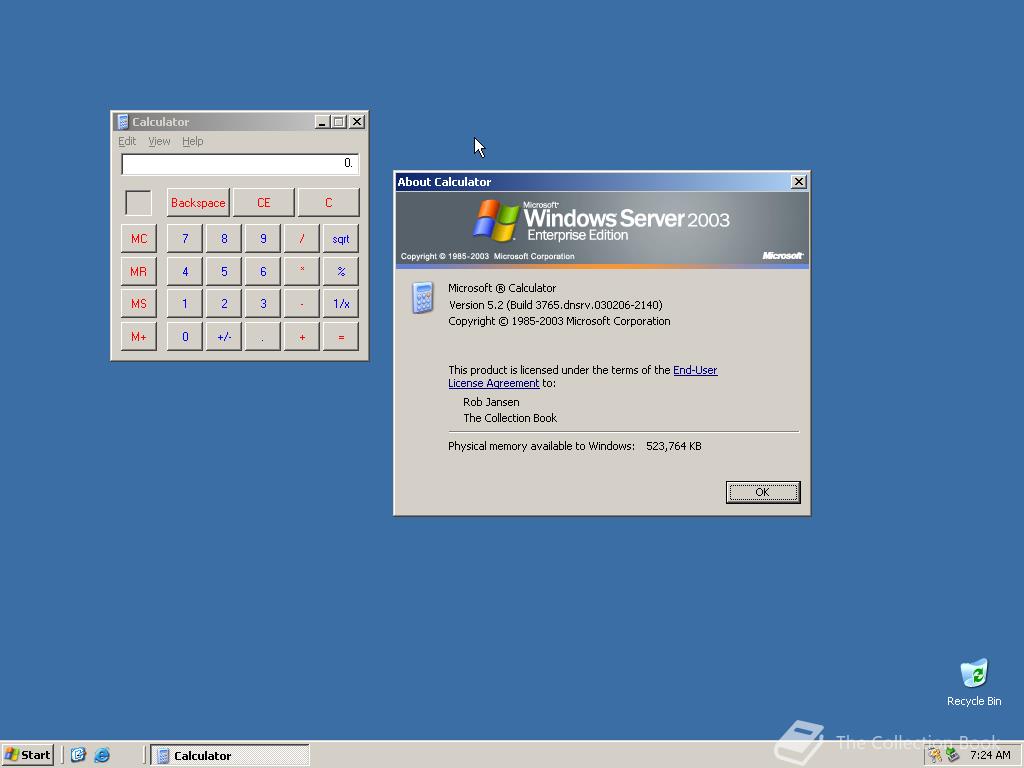Click the Calculator title bar icon

(x=122, y=121)
